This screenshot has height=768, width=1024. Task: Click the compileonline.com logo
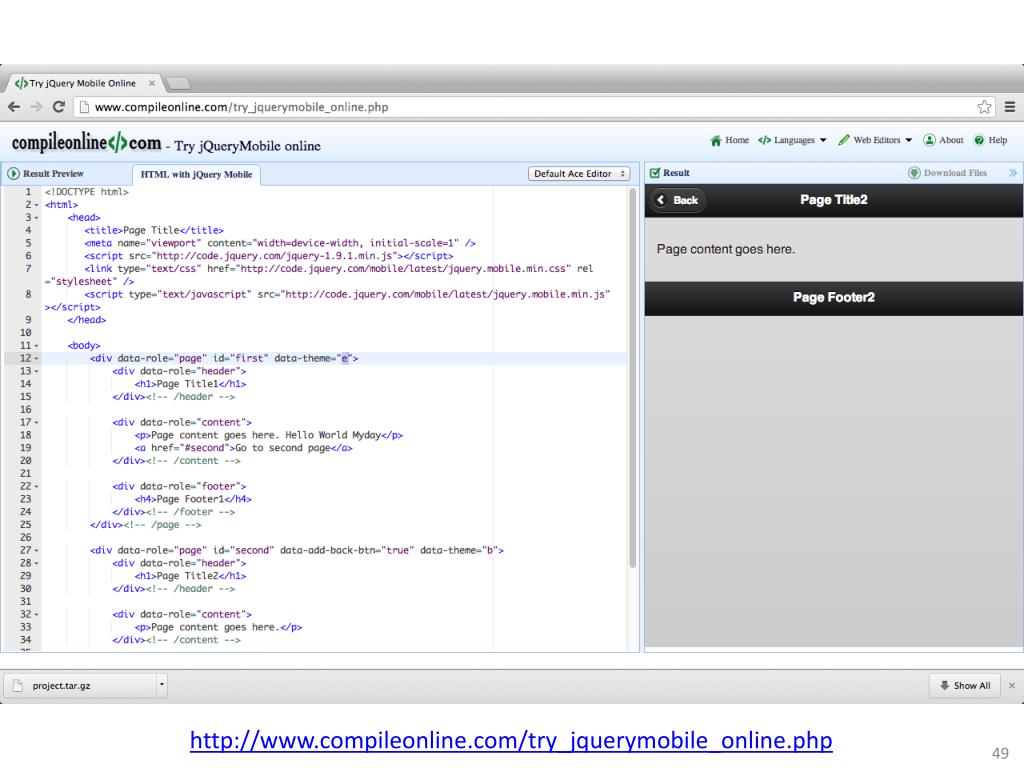tap(86, 142)
